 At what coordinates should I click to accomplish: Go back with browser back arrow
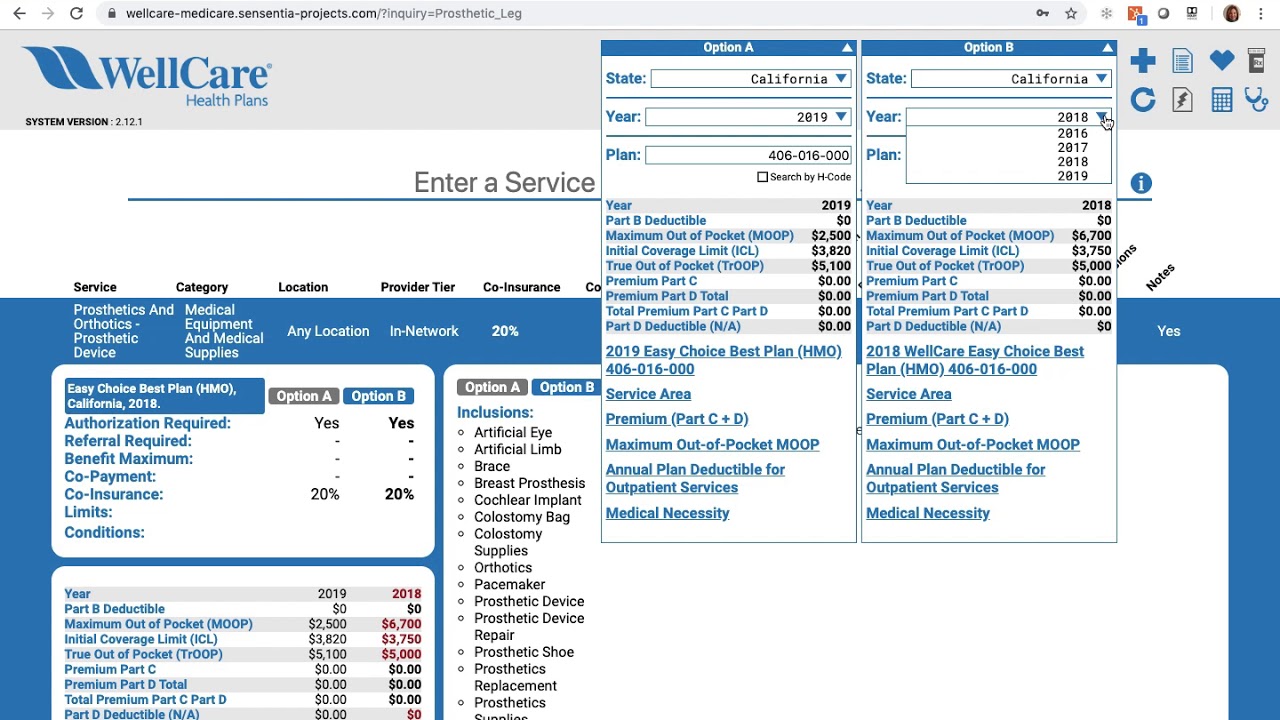19,13
